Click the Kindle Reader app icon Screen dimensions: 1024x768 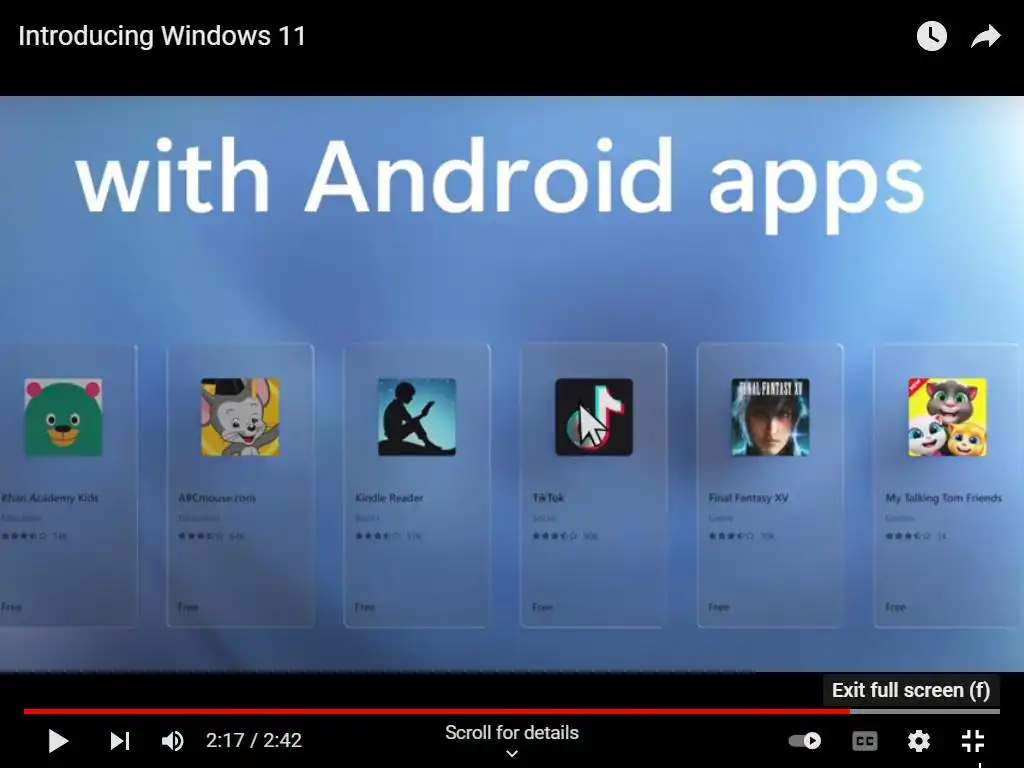(417, 417)
